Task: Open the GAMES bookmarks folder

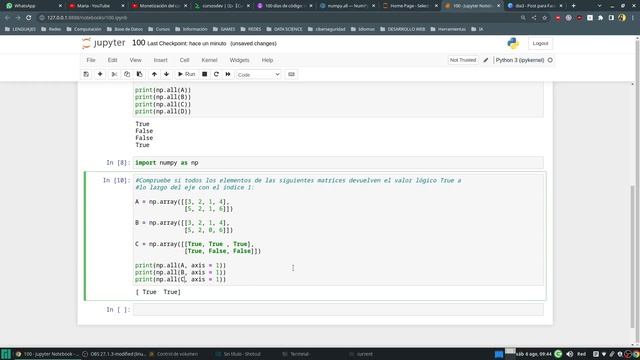Action: tap(224, 29)
